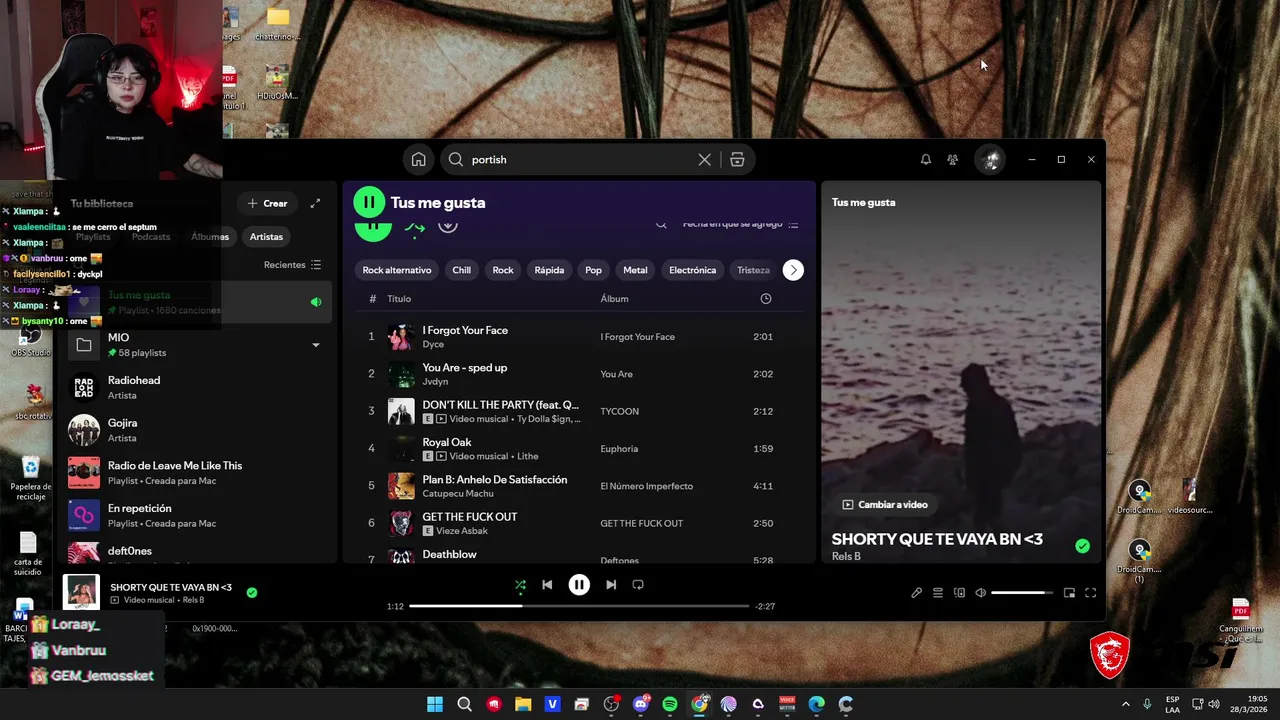Open Rels B artist in now playing panel
The width and height of the screenshot is (1280, 720).
846,556
